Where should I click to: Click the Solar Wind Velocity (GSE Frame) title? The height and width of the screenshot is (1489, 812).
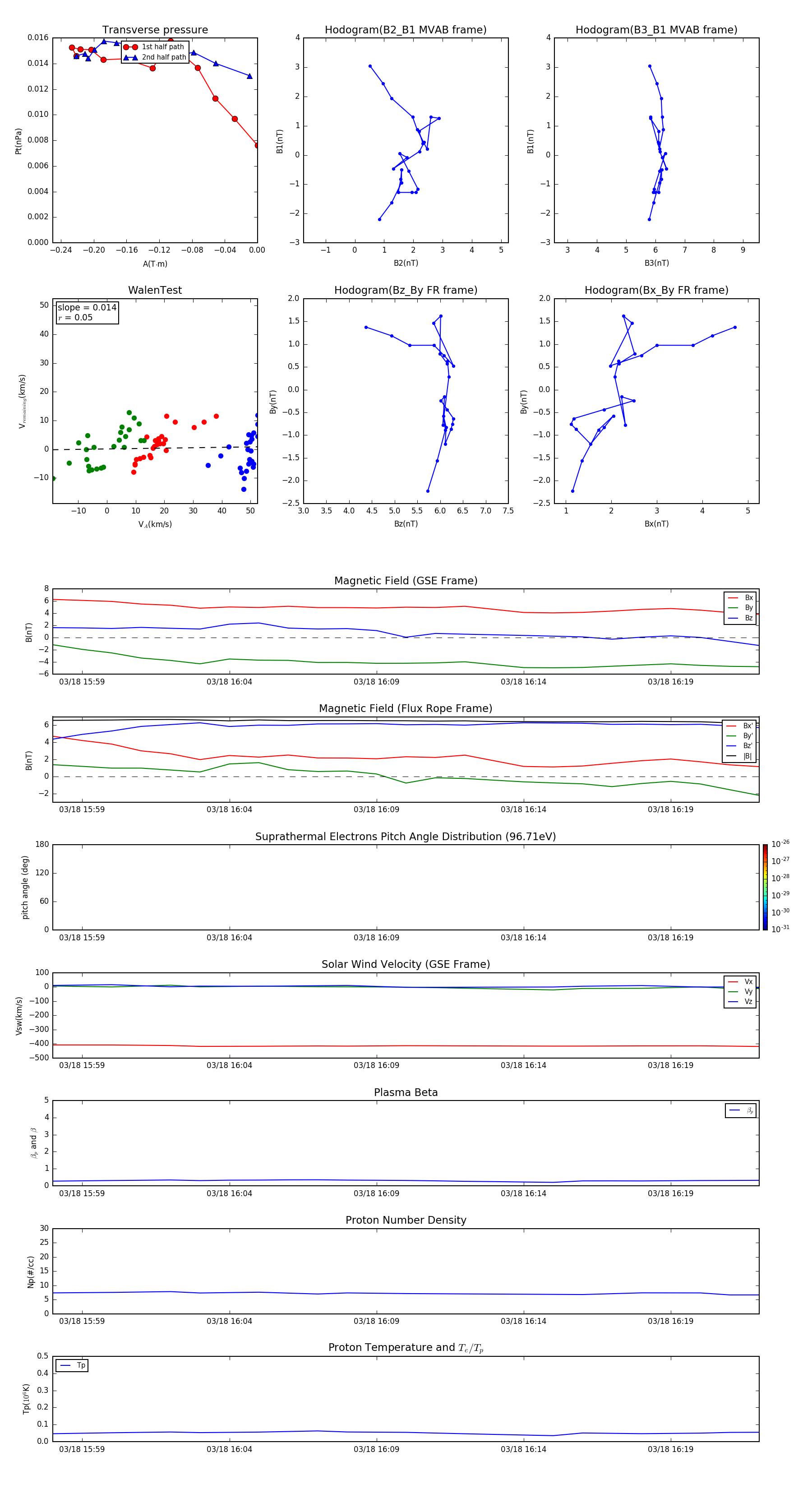pyautogui.click(x=406, y=965)
